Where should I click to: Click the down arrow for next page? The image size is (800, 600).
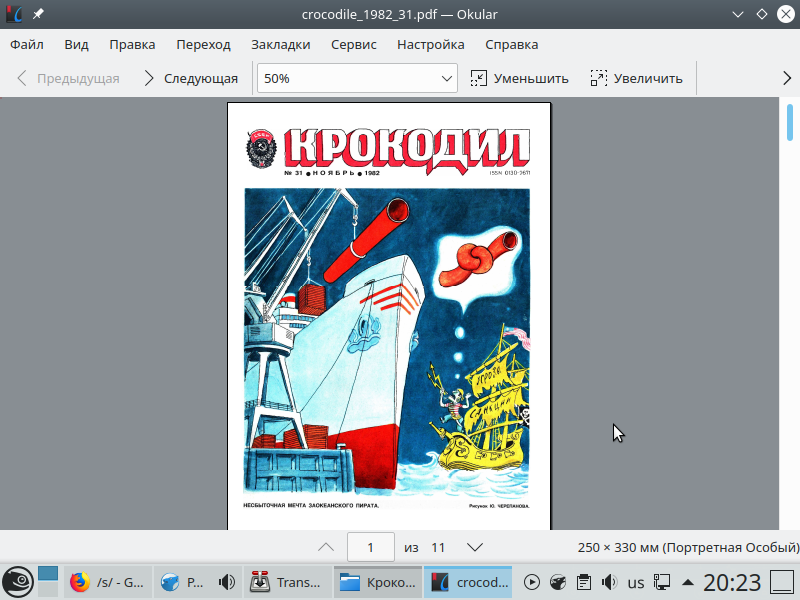point(474,547)
